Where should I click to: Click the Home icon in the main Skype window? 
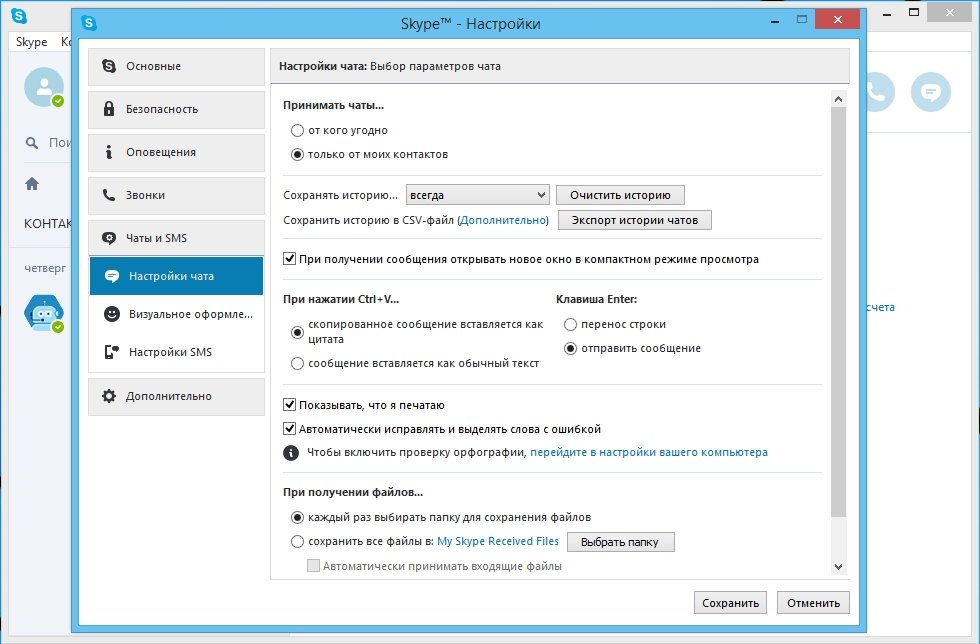point(32,184)
